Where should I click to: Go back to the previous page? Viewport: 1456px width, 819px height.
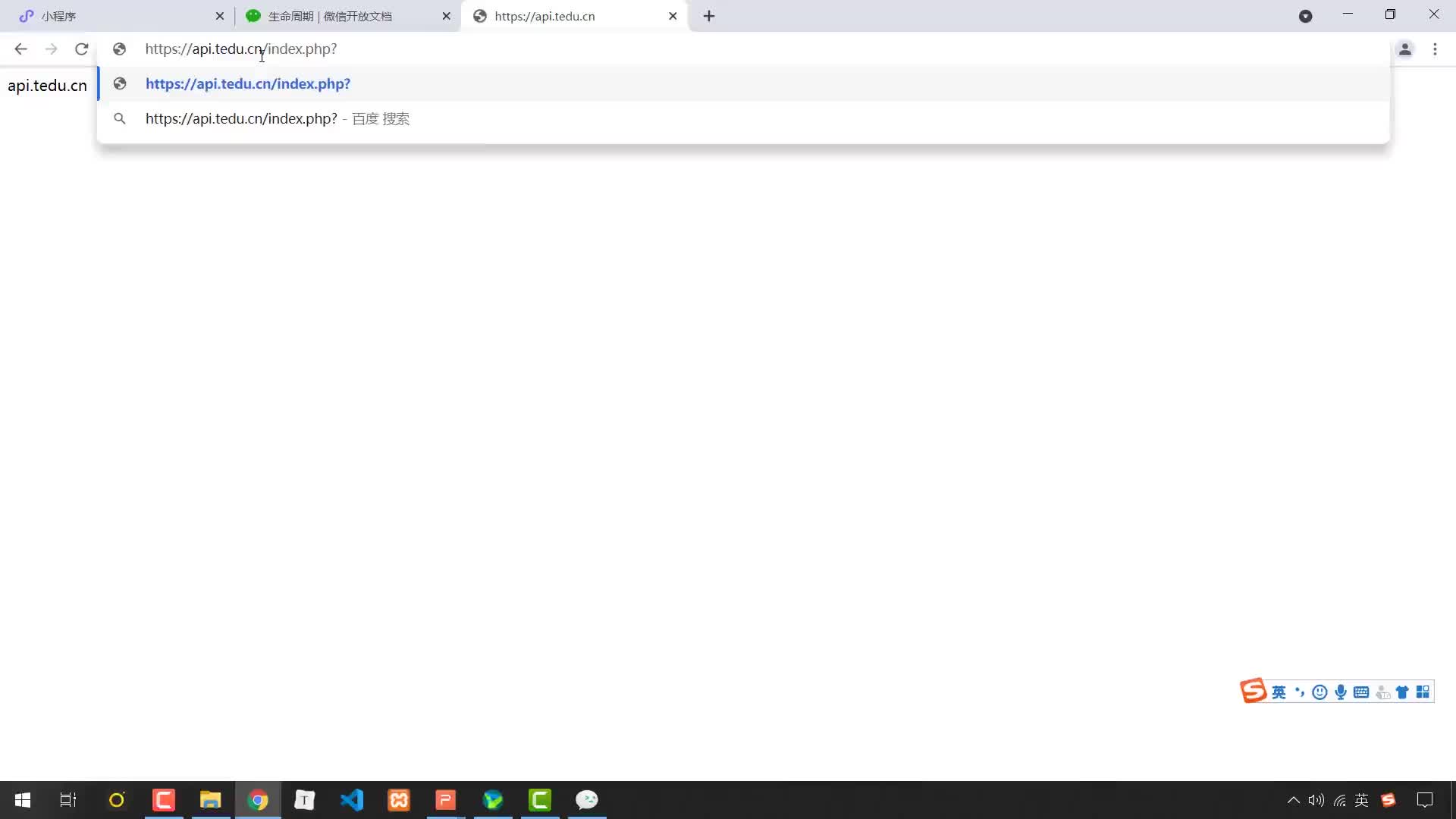coord(20,49)
